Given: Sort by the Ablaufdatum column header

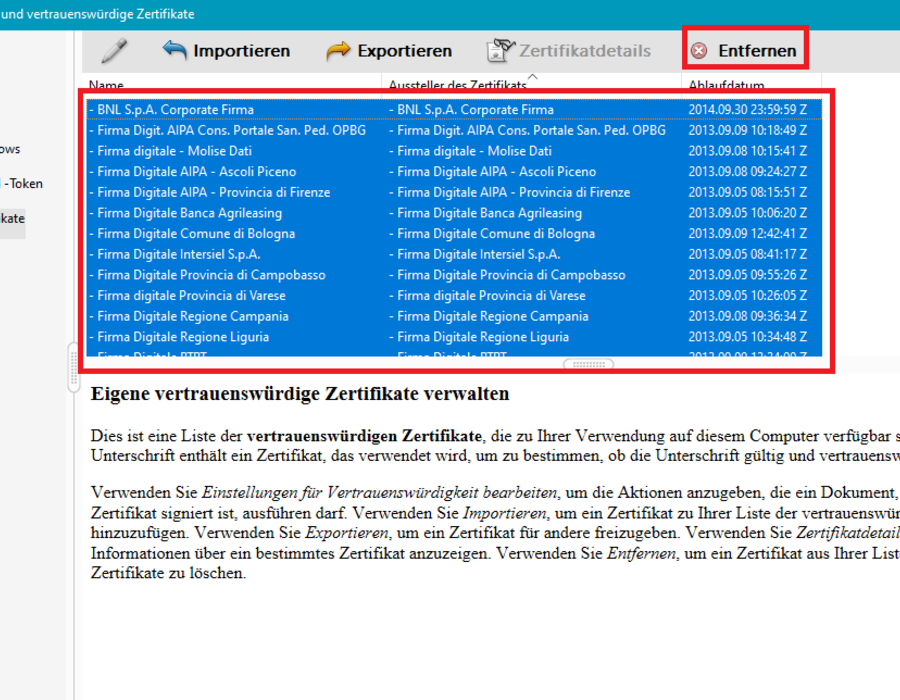Looking at the screenshot, I should click(x=726, y=85).
